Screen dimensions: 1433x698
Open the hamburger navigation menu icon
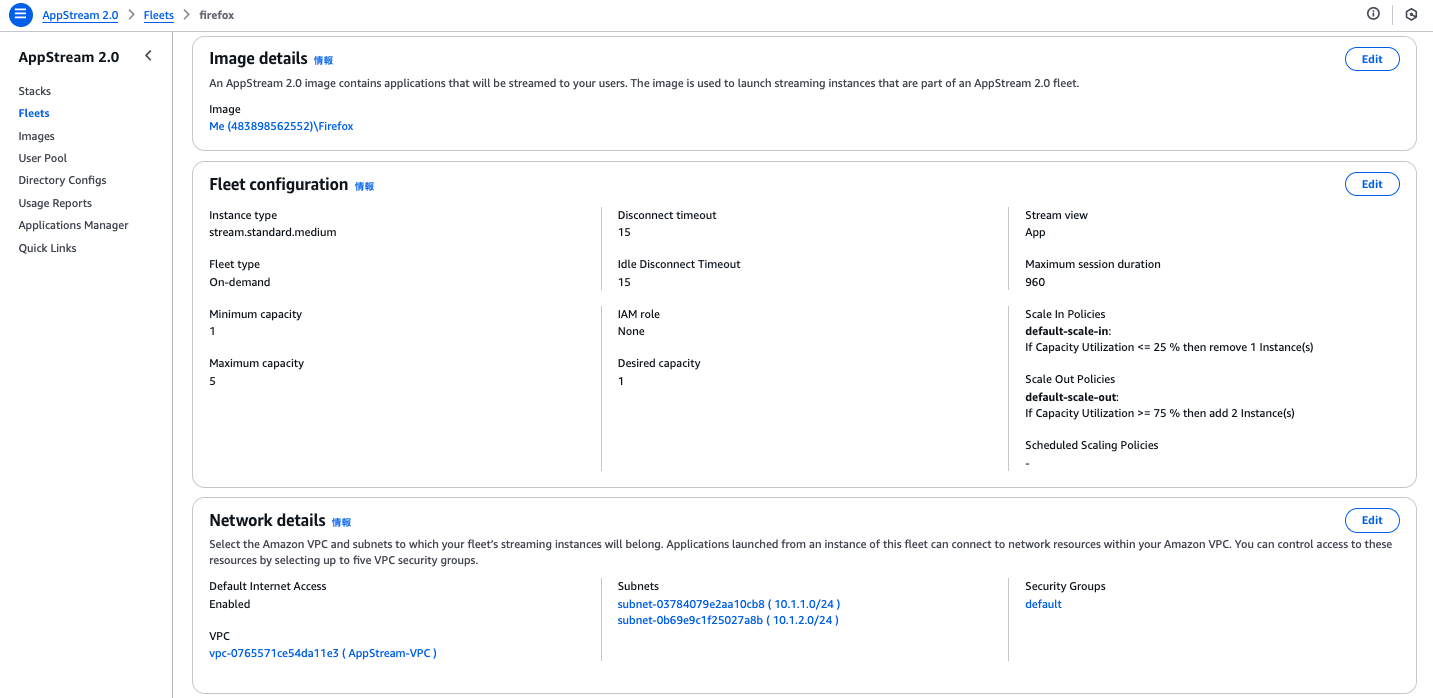click(x=21, y=15)
